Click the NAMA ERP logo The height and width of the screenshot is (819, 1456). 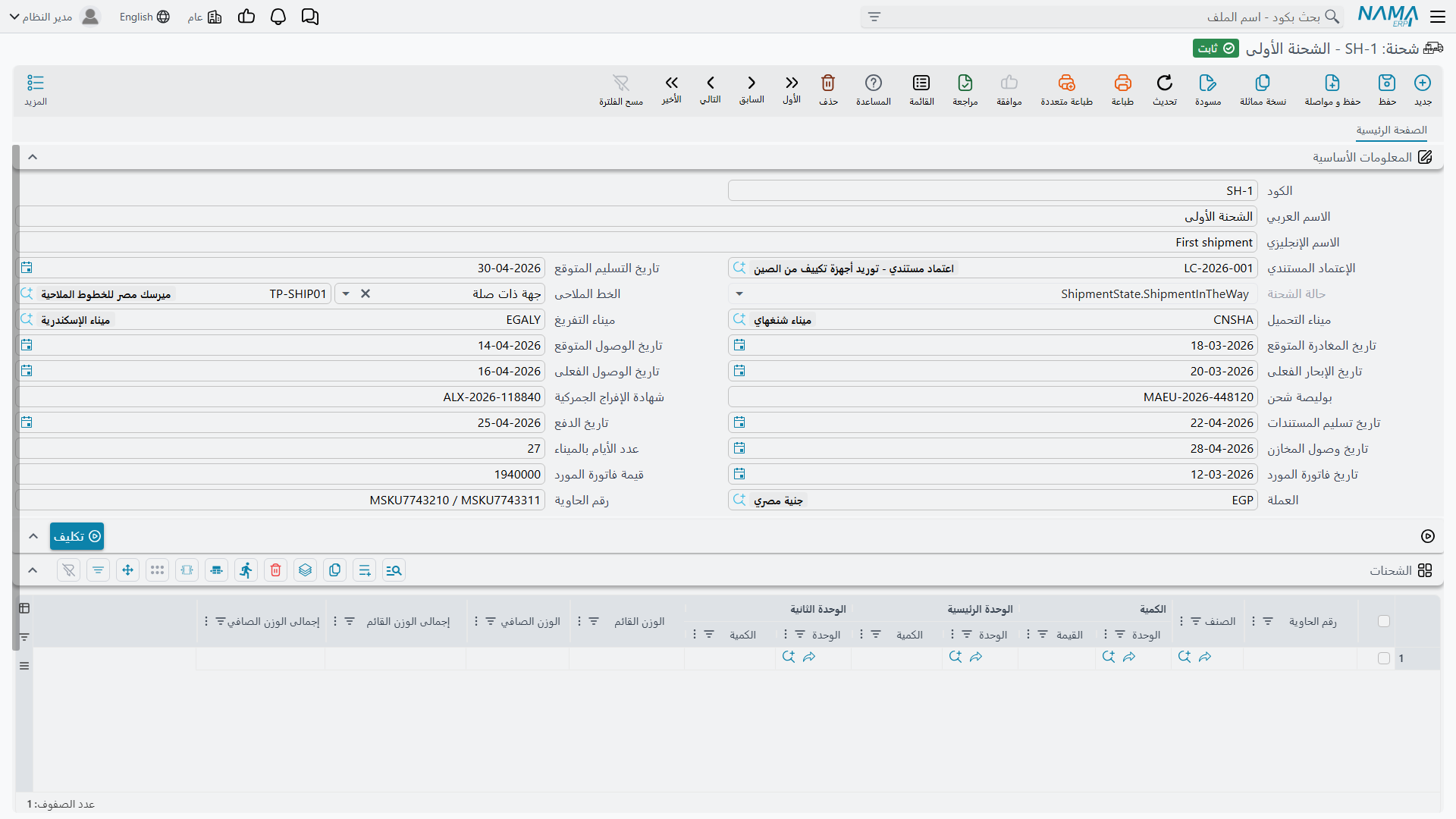coord(1388,16)
